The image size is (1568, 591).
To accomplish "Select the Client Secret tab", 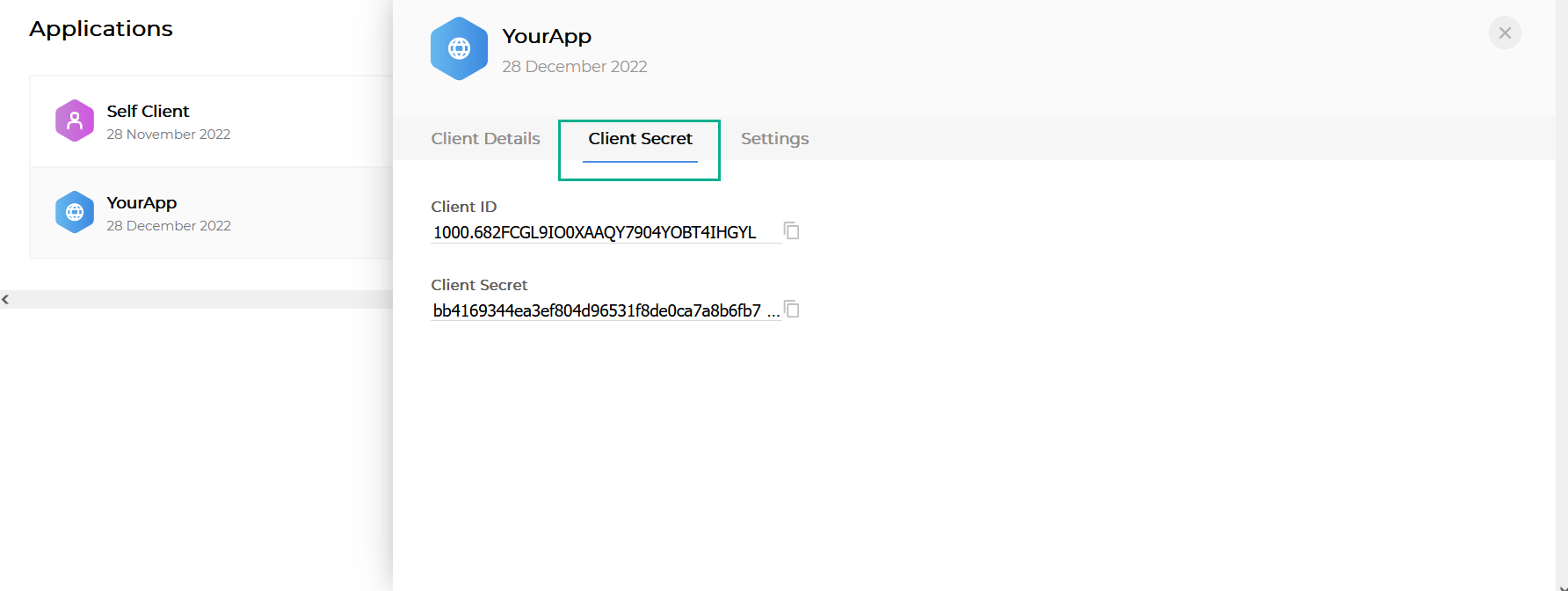I will (640, 139).
